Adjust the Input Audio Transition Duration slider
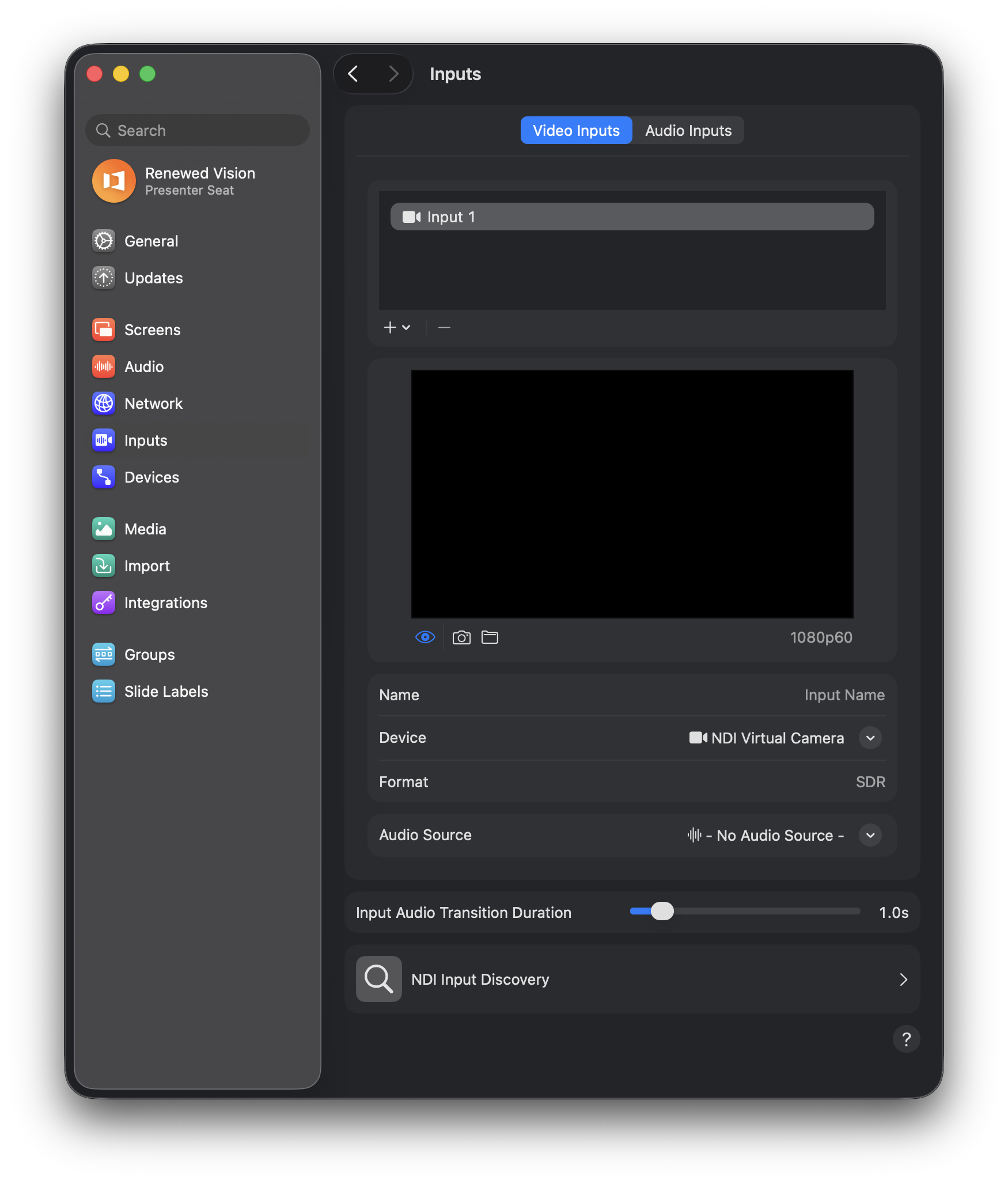 [x=662, y=911]
